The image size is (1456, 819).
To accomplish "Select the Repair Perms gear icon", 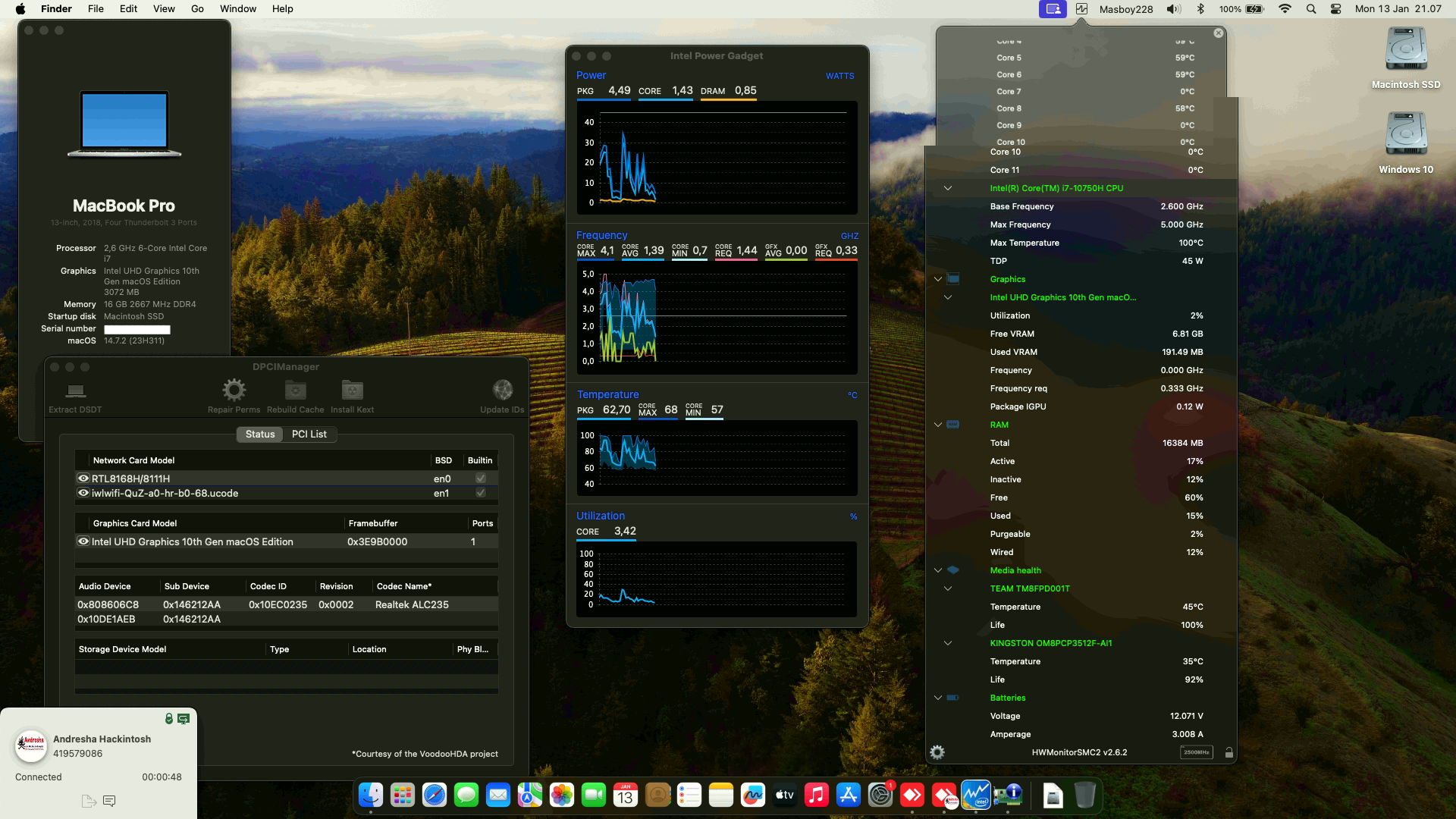I will coord(234,391).
